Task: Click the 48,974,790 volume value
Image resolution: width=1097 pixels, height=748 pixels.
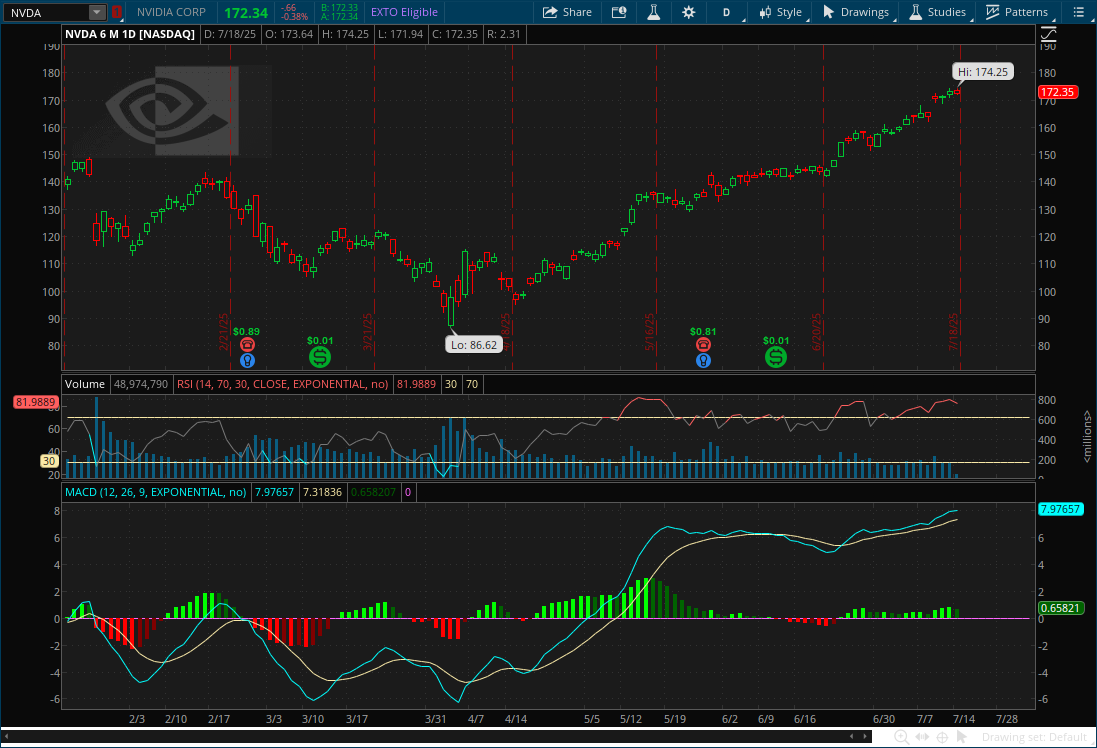Action: 141,384
